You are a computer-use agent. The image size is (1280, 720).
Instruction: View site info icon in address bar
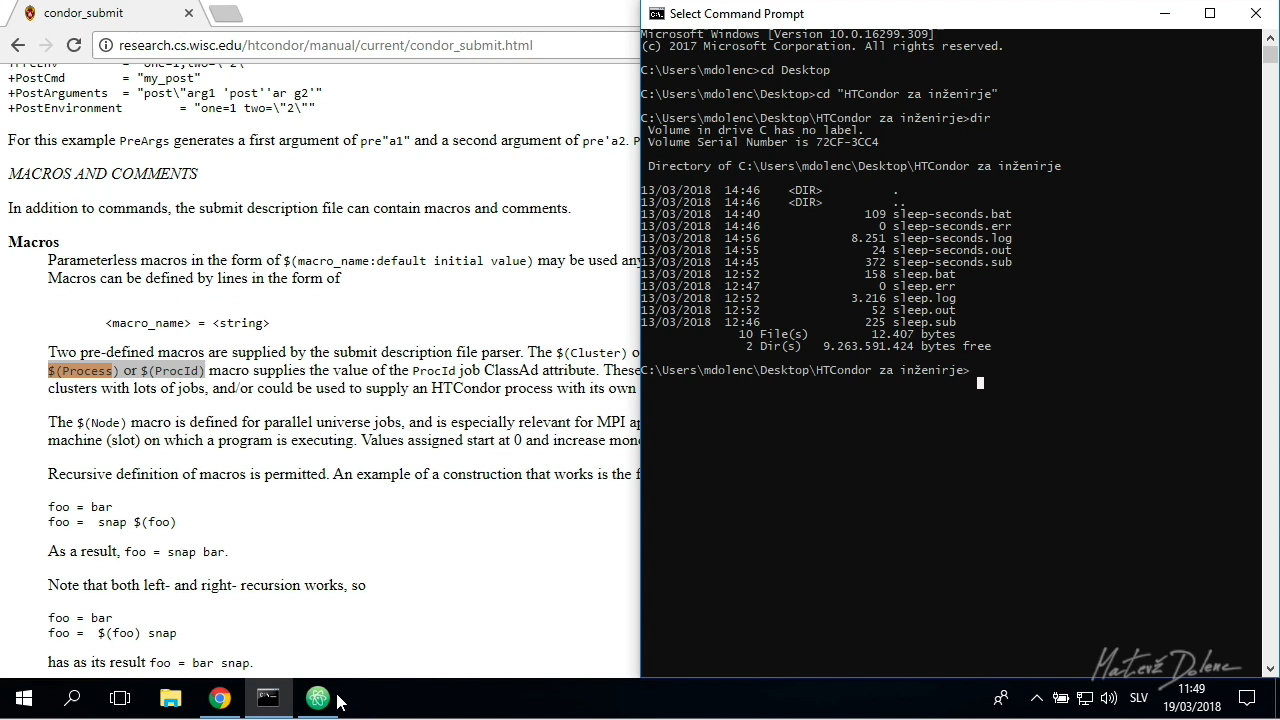click(x=105, y=45)
